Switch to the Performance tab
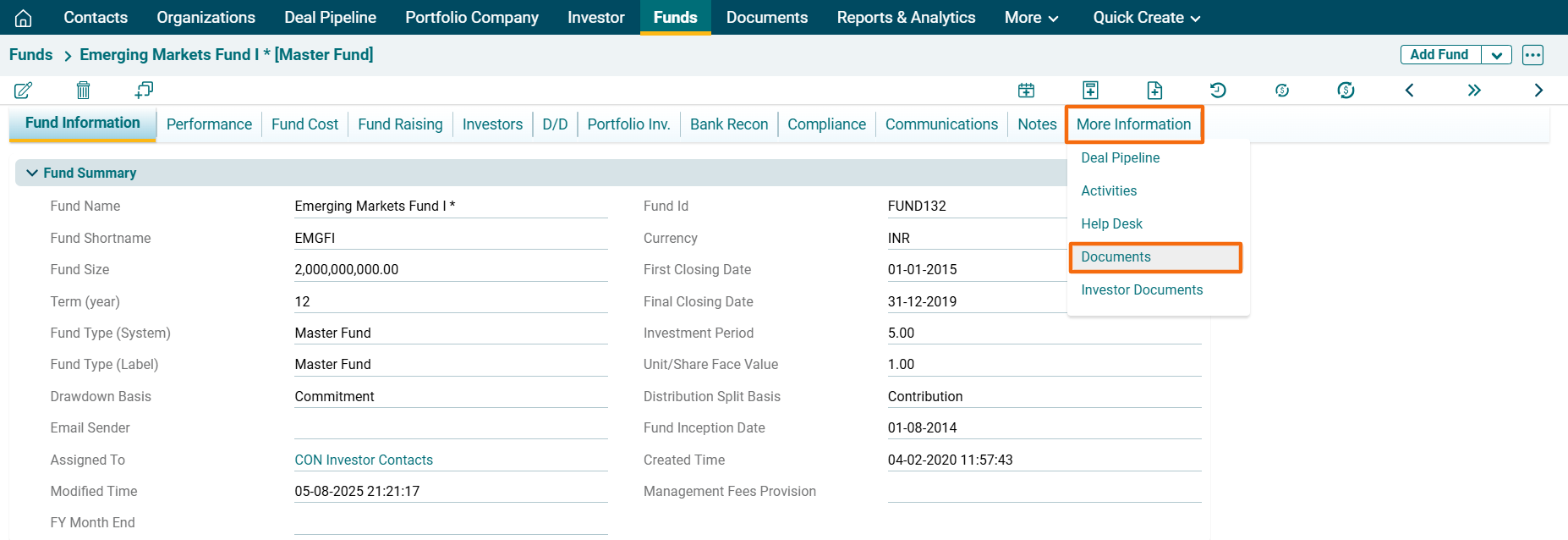The image size is (1568, 540). pyautogui.click(x=209, y=124)
